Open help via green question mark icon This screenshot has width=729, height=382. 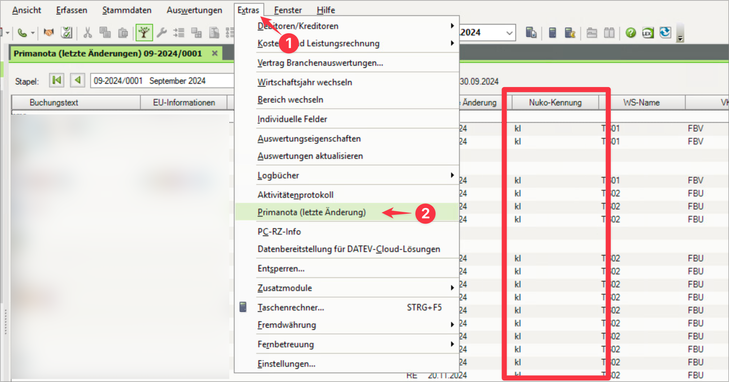tap(630, 33)
